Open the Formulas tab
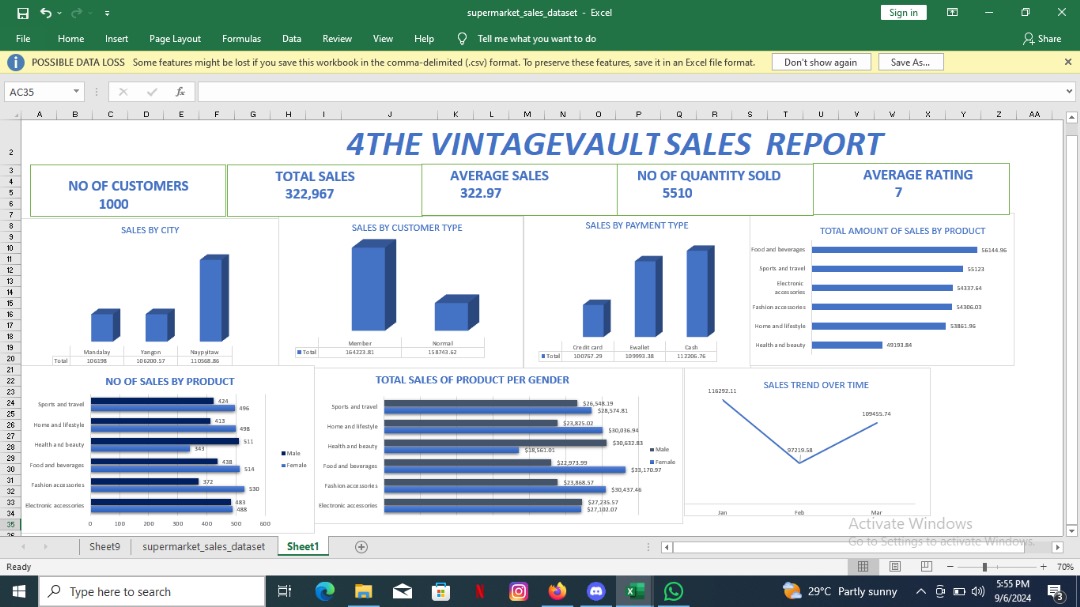The height and width of the screenshot is (607, 1080). 241,39
